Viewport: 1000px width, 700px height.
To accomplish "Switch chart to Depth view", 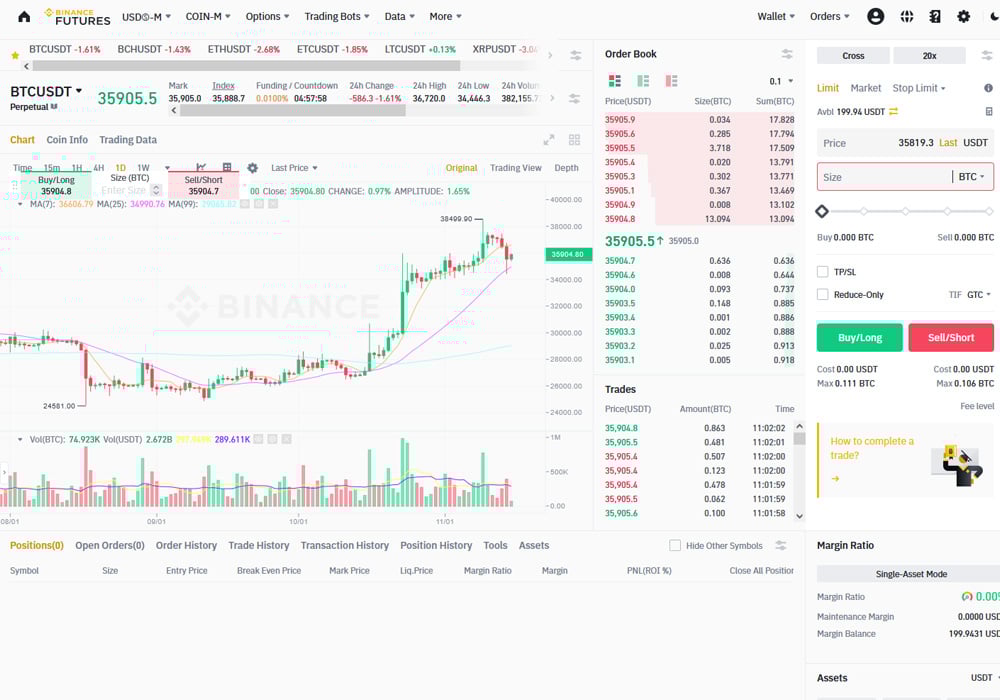I will pyautogui.click(x=566, y=168).
